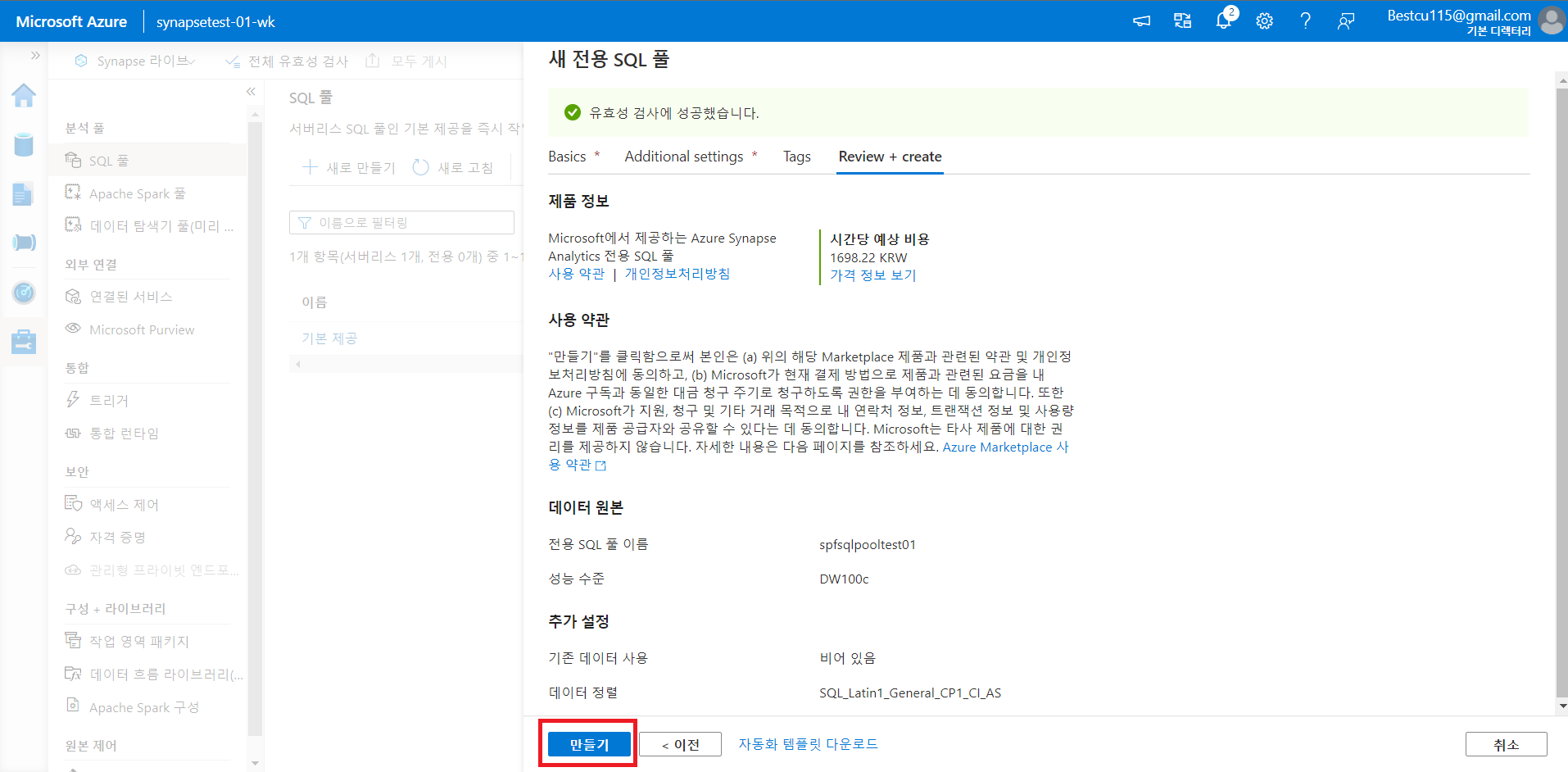Viewport: 1568px width, 772px height.
Task: Open 자동화 템플릿 다운로드 link
Action: pos(808,744)
